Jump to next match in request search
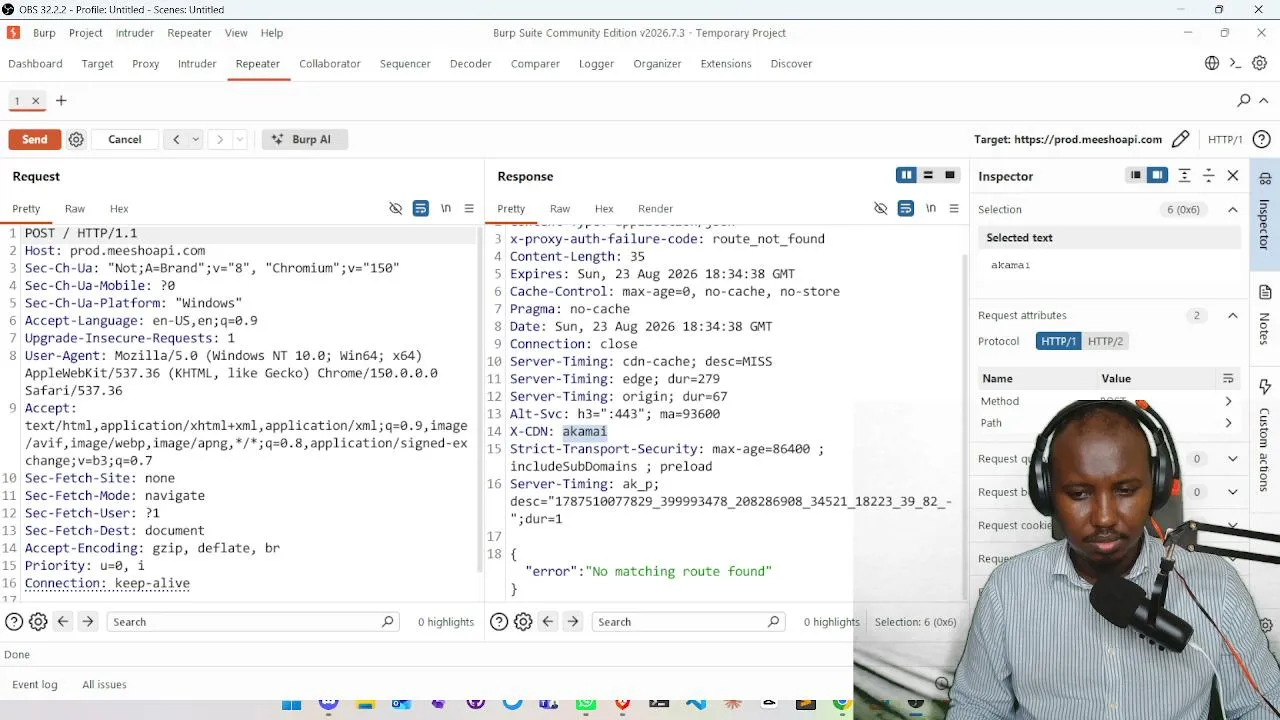This screenshot has height=720, width=1280. pos(88,622)
